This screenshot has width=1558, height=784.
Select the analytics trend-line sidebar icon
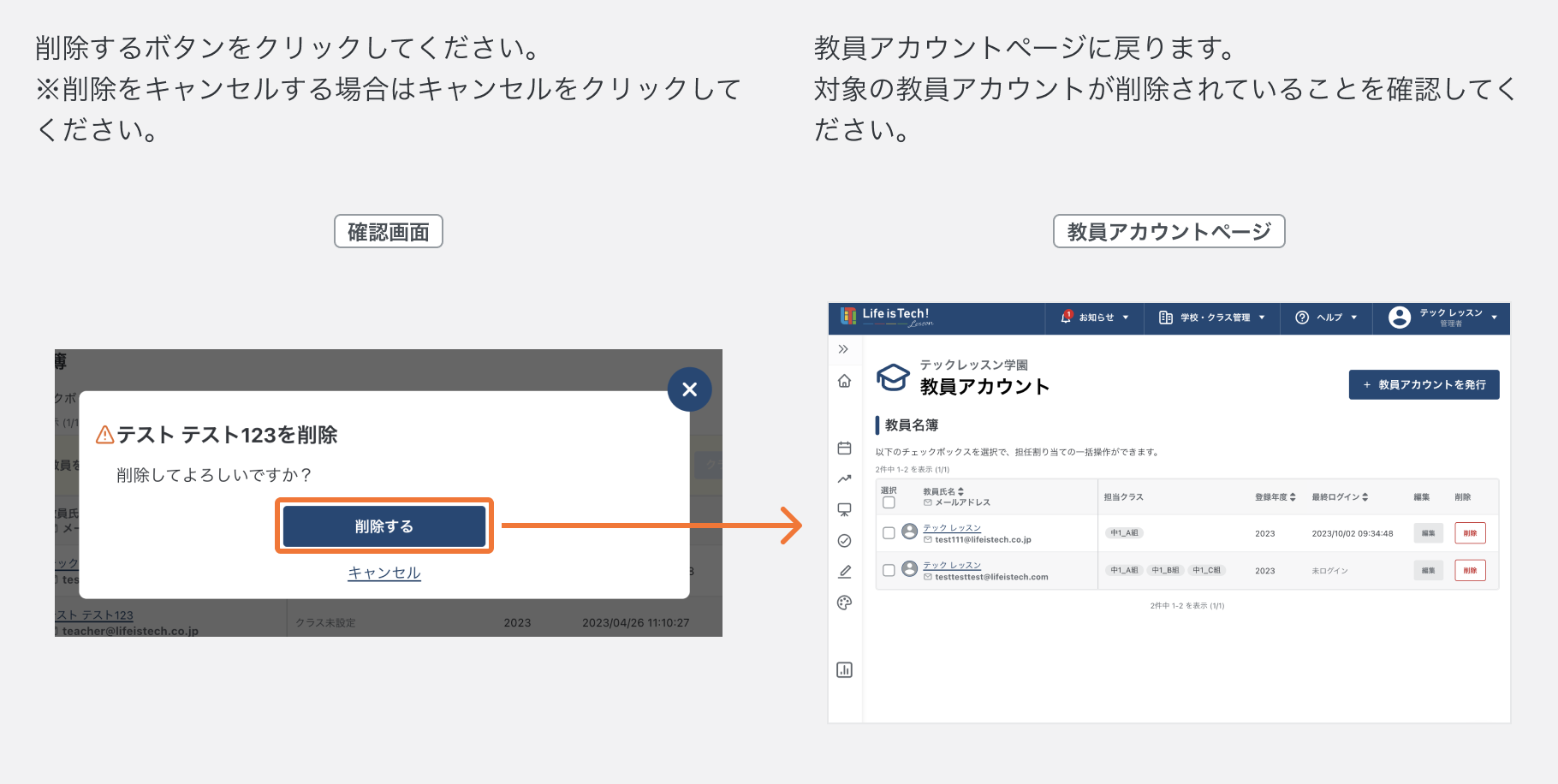click(x=845, y=479)
